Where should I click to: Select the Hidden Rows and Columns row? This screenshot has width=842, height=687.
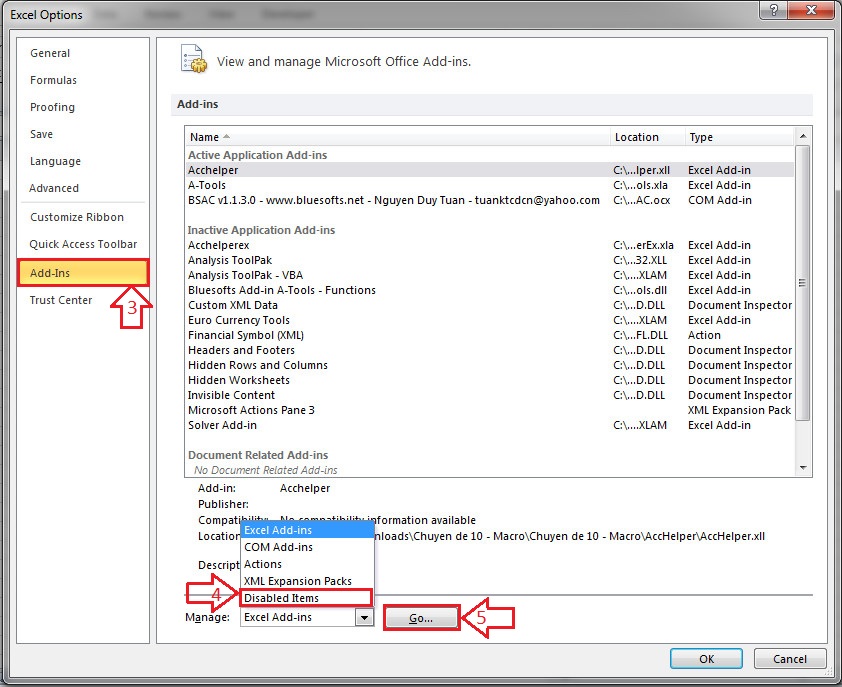coord(490,366)
